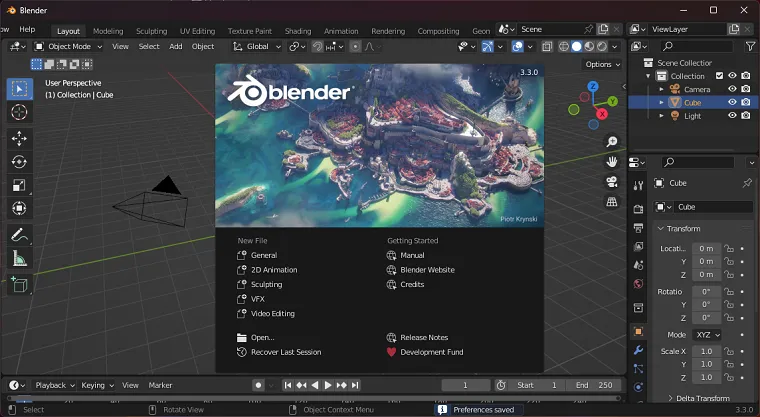Toggle camera view icon in viewport
This screenshot has height=417, width=760.
click(x=612, y=182)
